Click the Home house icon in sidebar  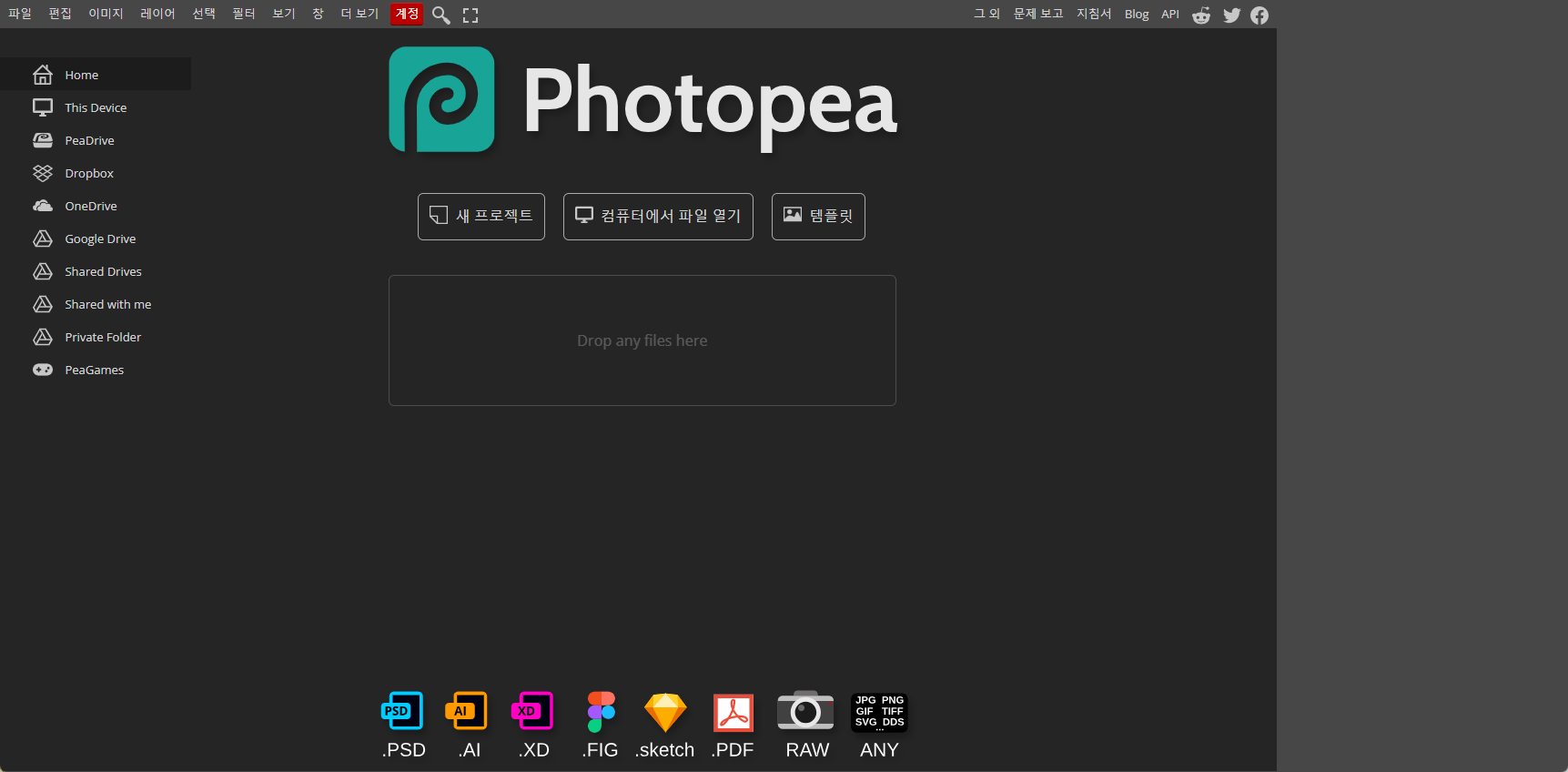click(43, 75)
